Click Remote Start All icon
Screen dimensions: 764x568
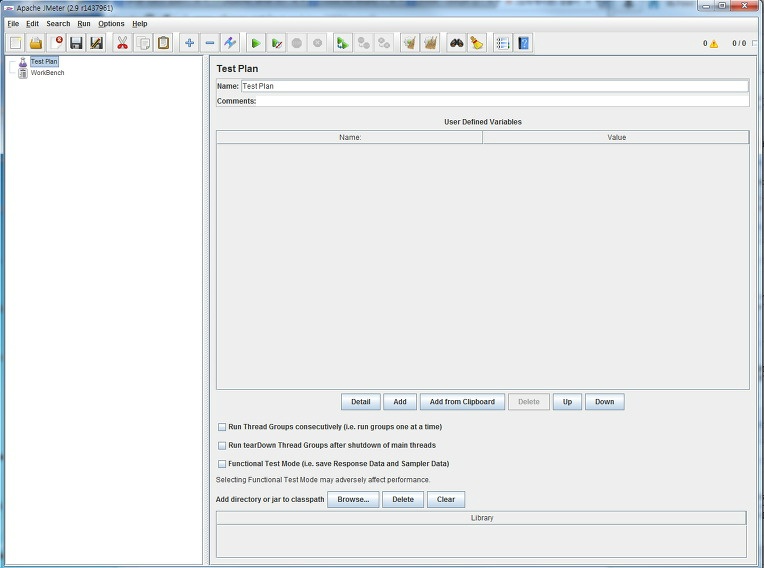click(x=343, y=43)
